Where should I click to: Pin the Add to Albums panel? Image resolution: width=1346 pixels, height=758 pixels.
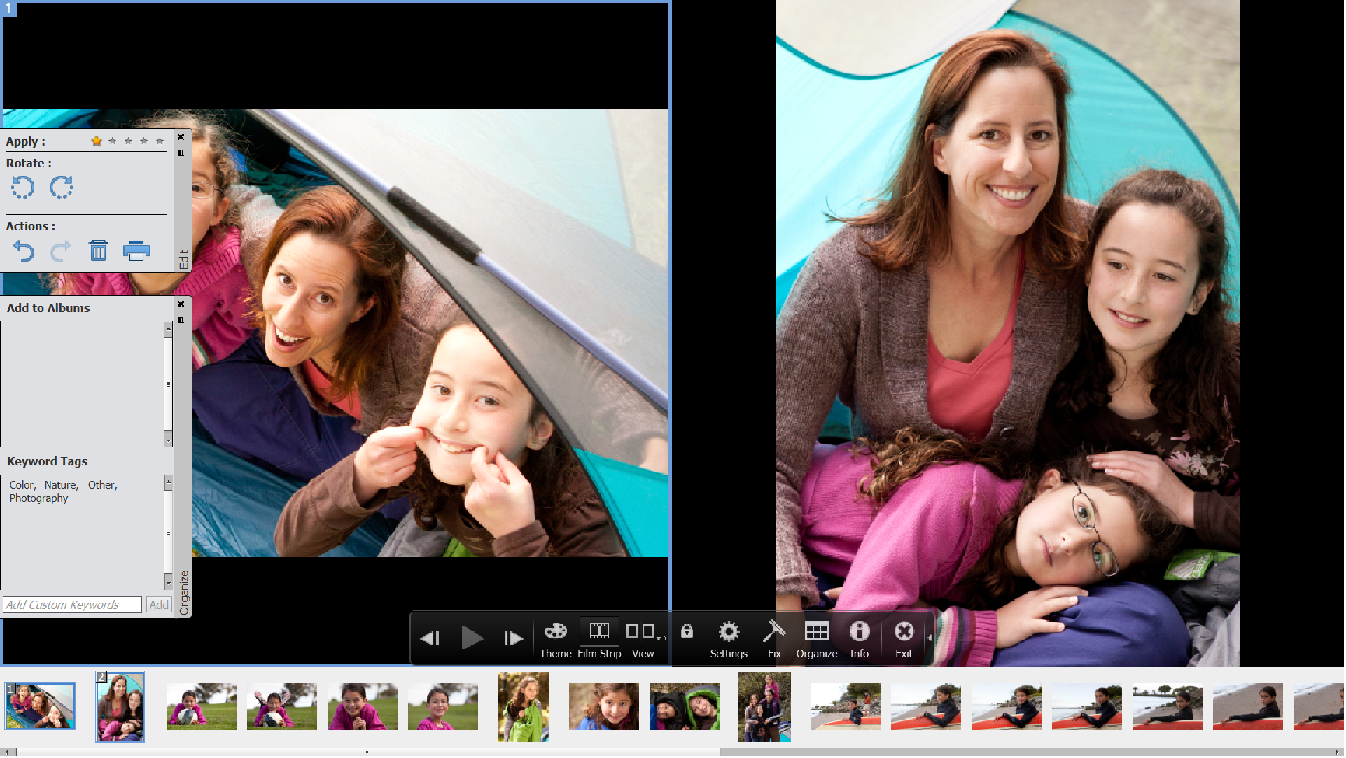tap(181, 317)
